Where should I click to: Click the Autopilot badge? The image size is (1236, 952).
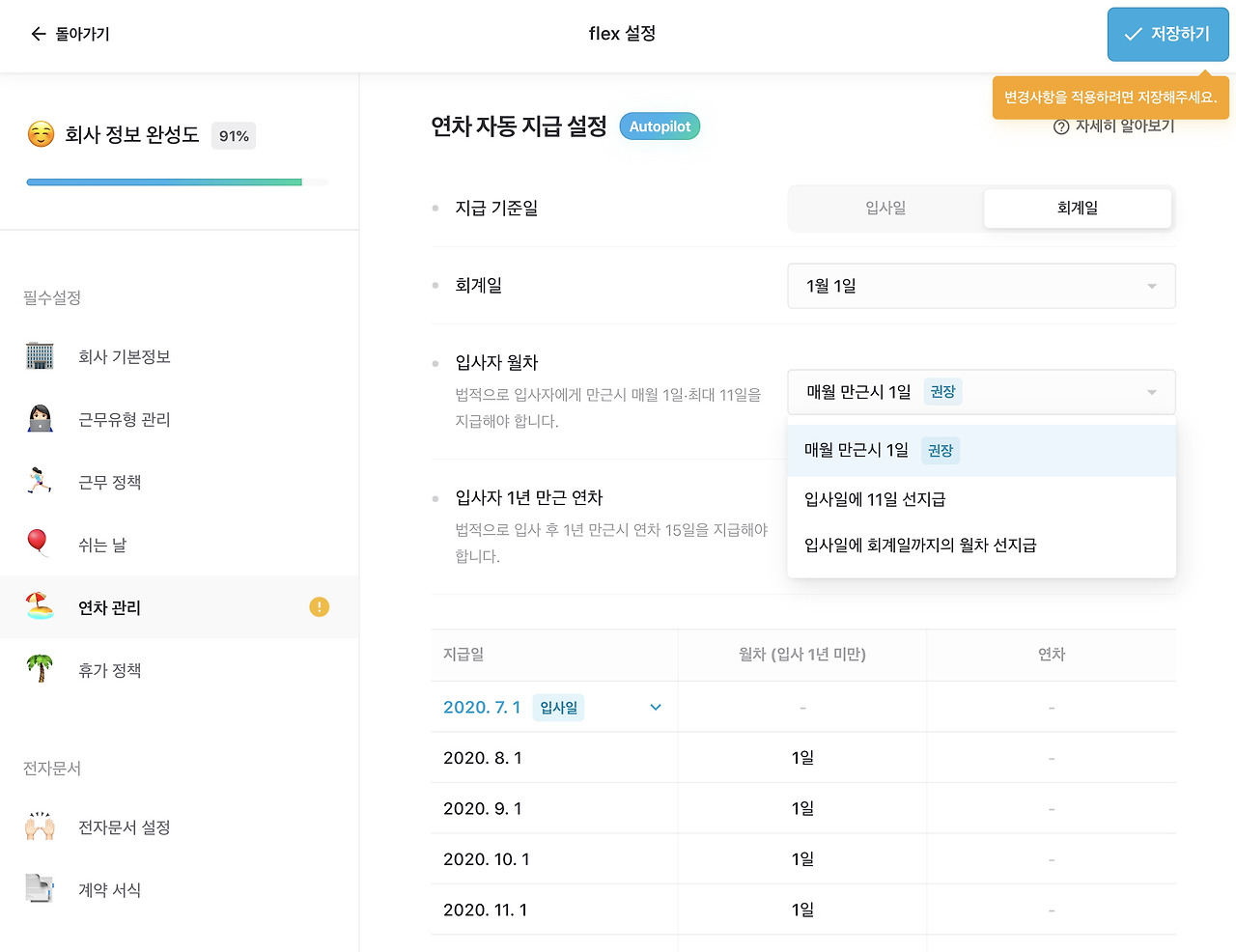click(660, 126)
